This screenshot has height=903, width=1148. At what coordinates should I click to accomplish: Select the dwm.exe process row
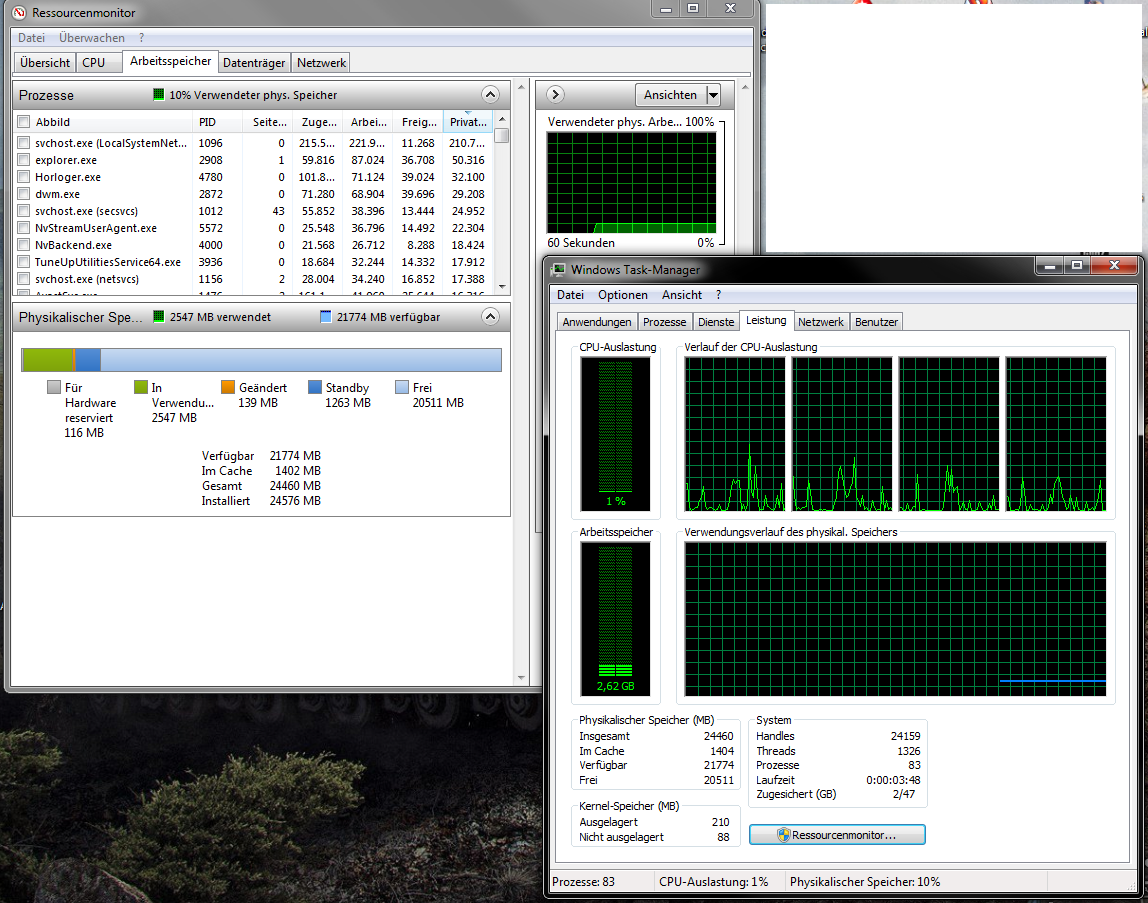coord(253,194)
